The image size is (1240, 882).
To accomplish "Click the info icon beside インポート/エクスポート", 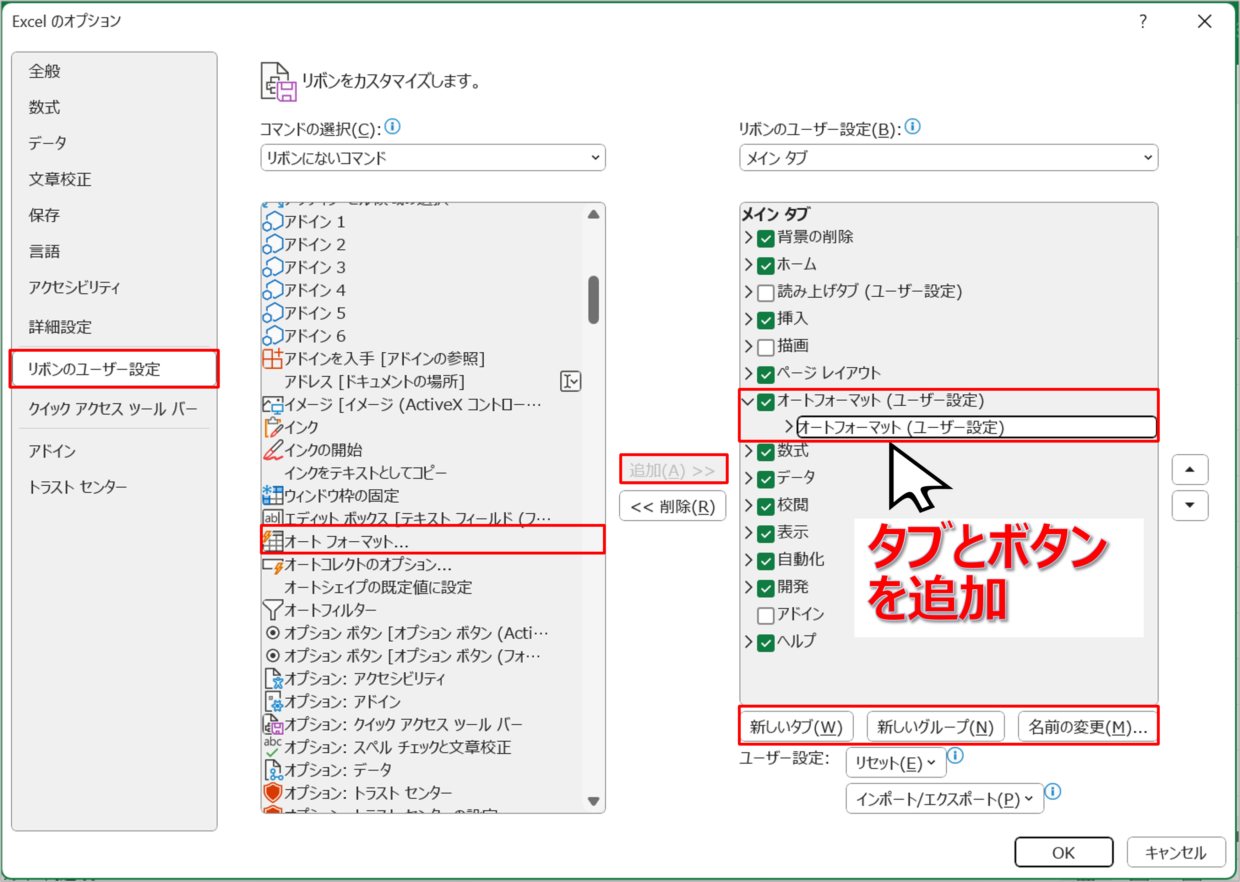I will coord(1052,792).
